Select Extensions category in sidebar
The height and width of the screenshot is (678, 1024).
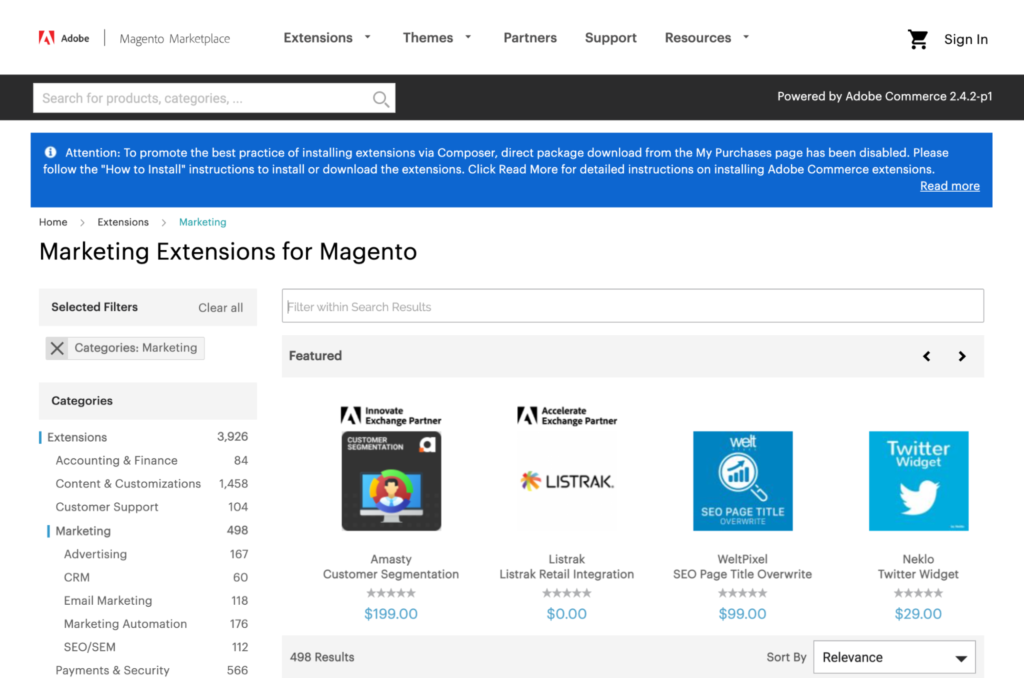77,437
